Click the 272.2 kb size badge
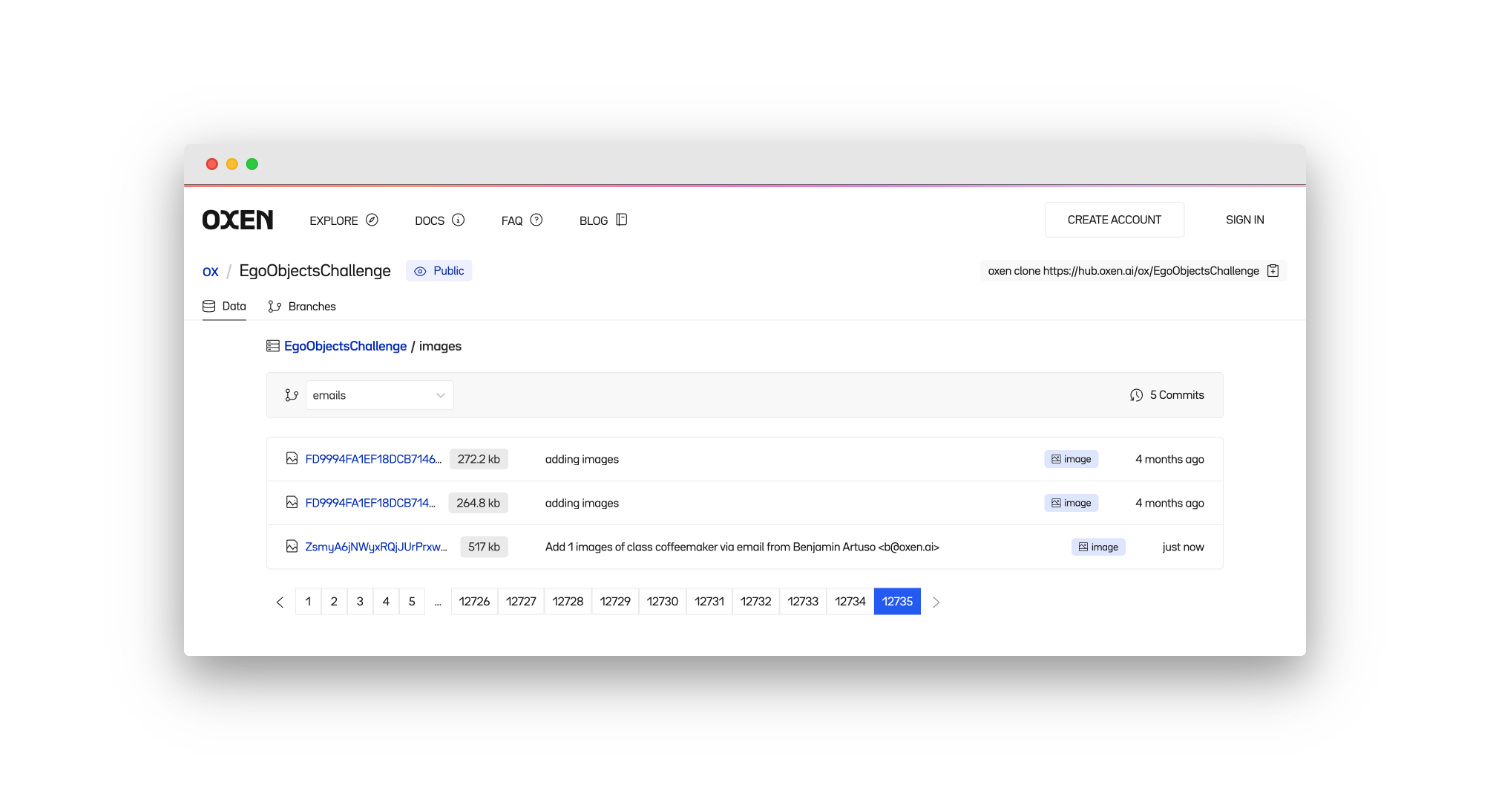1490x800 pixels. 479,459
